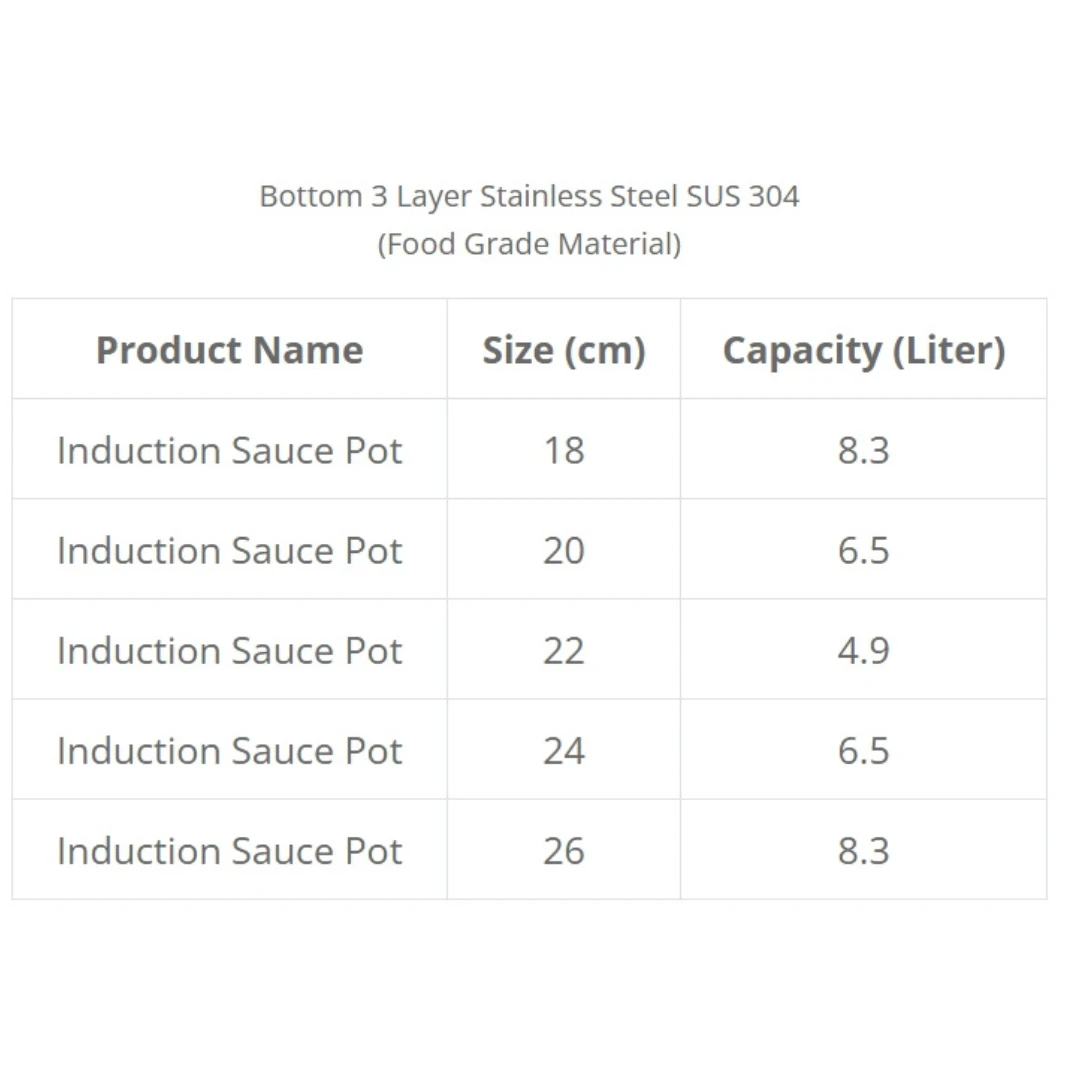1080x1080 pixels.
Task: Click the 6.5 capacity in the 24 cm row
Action: pyautogui.click(x=863, y=750)
